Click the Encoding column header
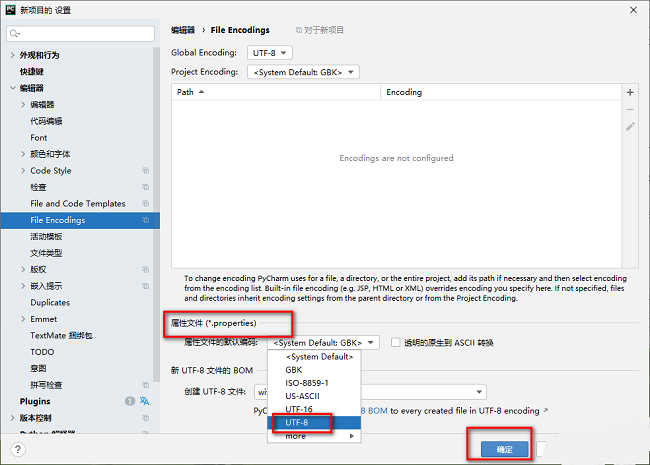The image size is (650, 465). 501,92
